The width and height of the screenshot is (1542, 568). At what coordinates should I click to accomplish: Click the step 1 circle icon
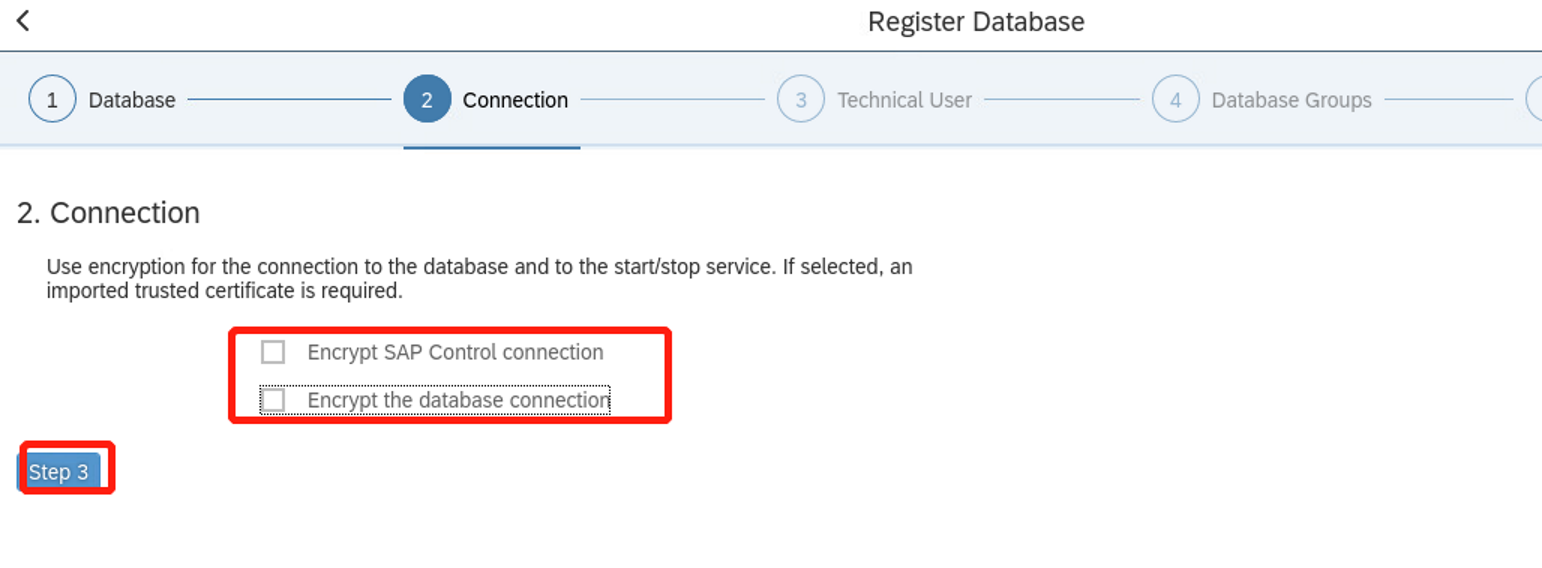(52, 100)
